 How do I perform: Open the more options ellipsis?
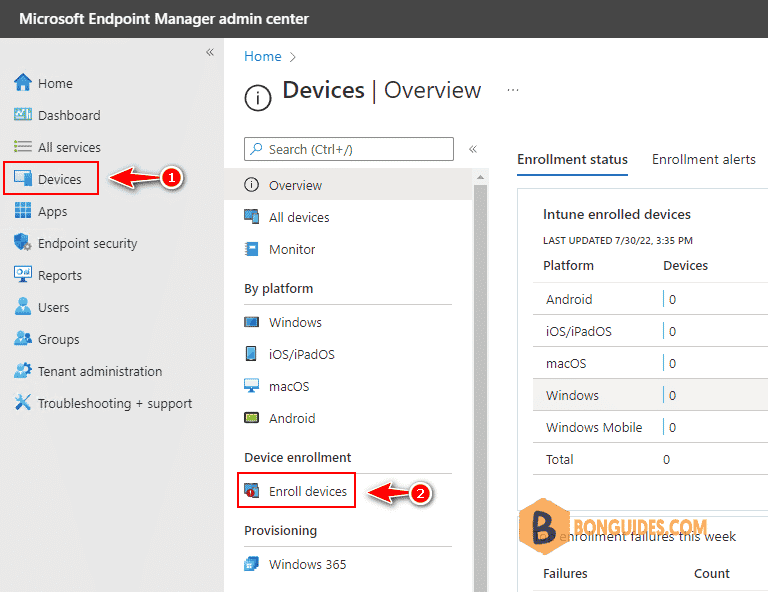click(x=513, y=90)
